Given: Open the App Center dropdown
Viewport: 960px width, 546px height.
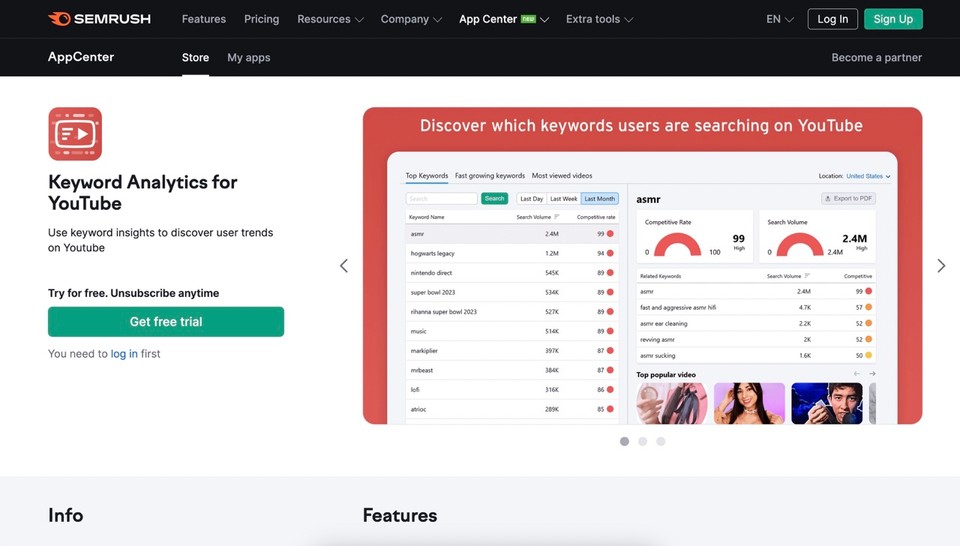Looking at the screenshot, I should click(x=504, y=19).
